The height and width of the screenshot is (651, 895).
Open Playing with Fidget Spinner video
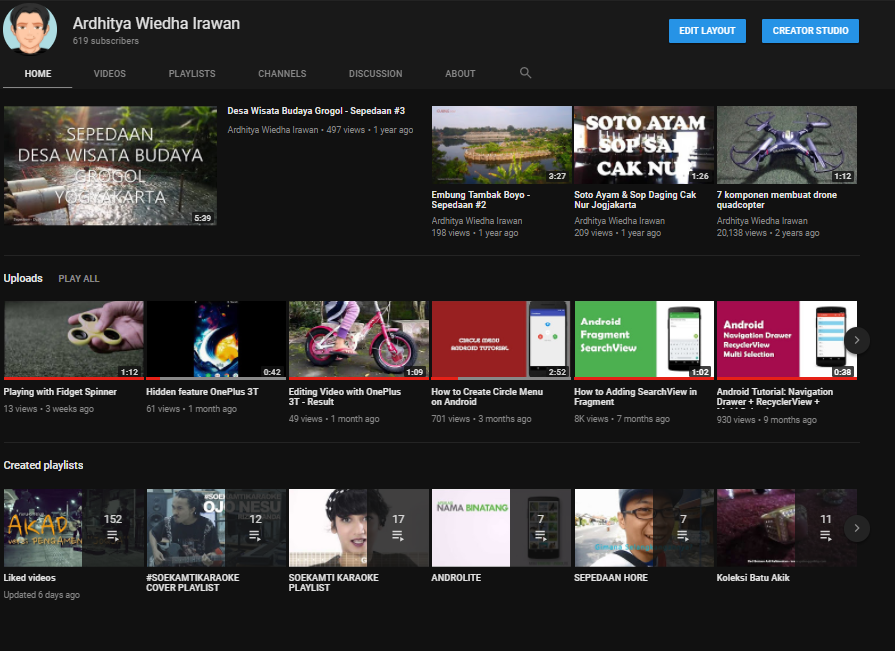coord(73,340)
